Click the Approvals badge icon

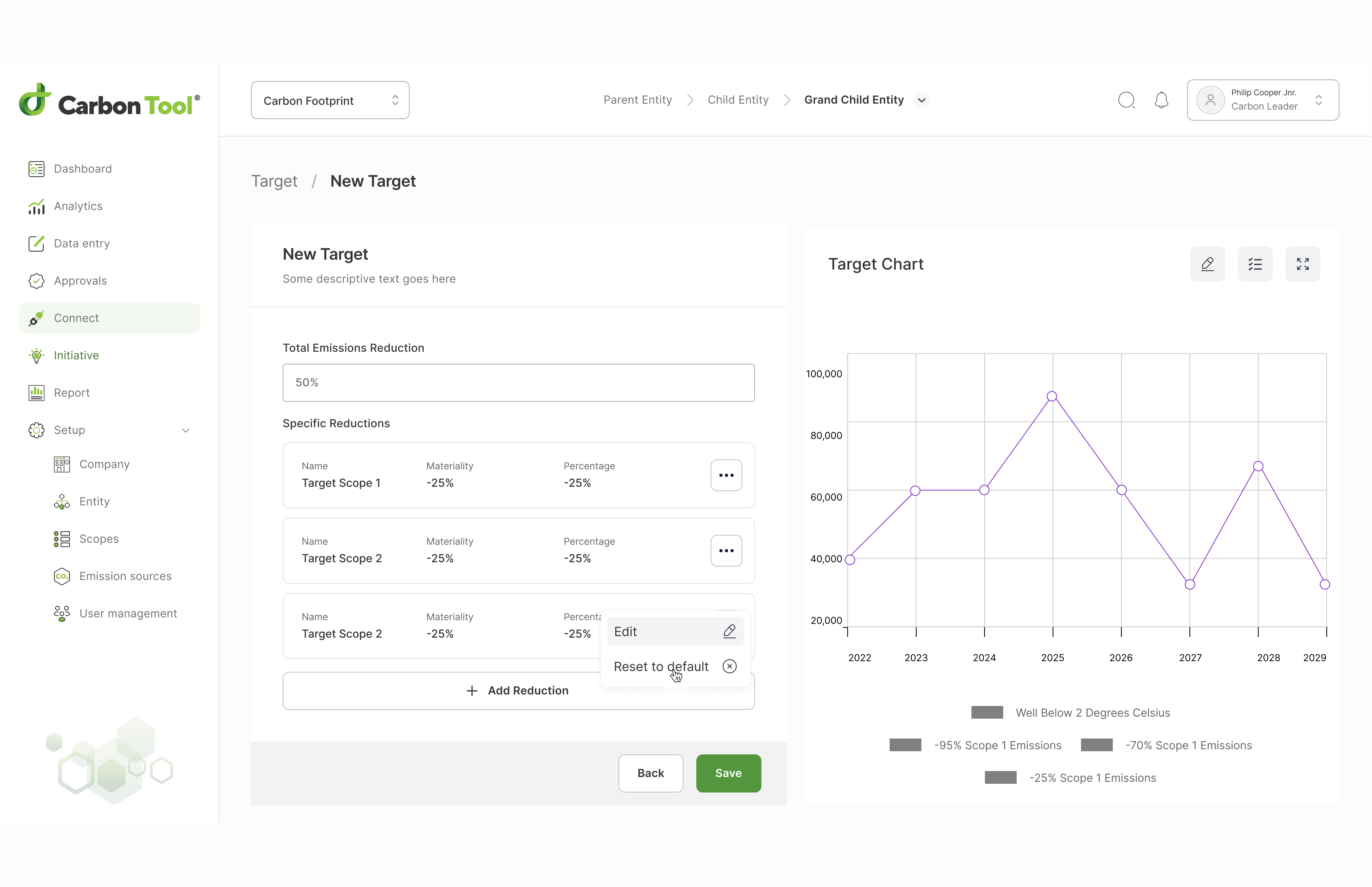click(36, 281)
